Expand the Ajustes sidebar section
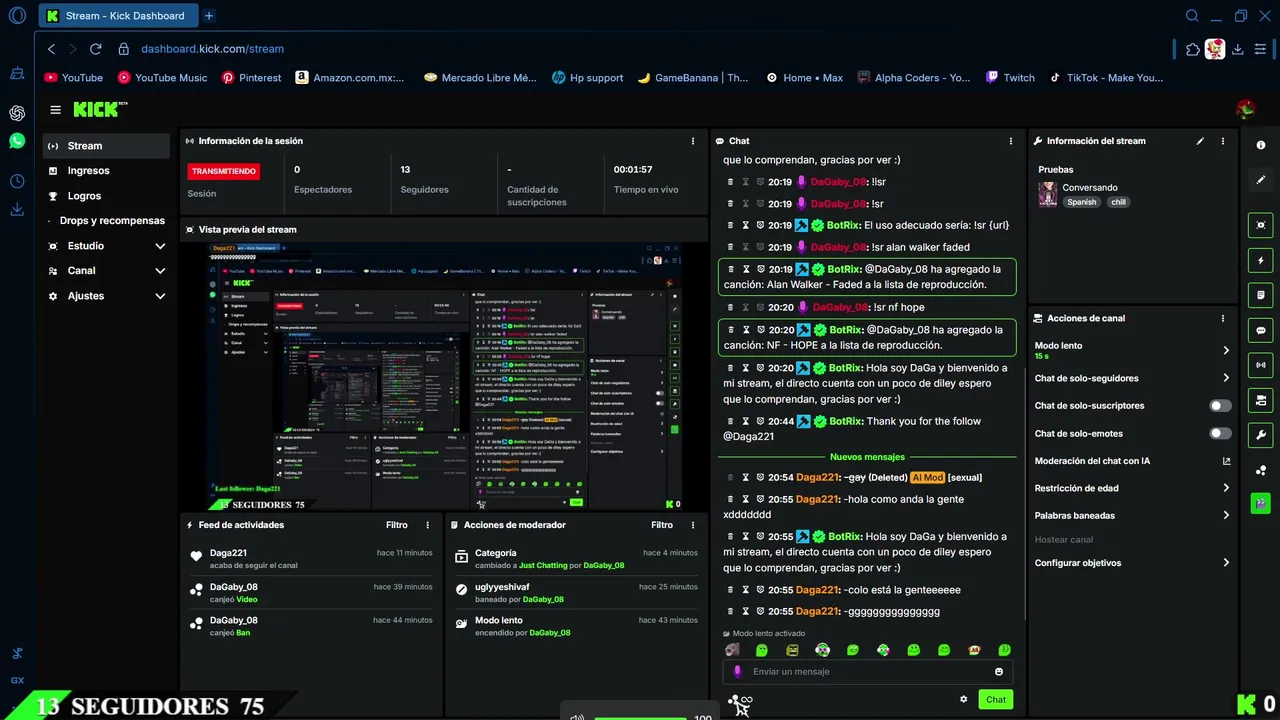The width and height of the screenshot is (1280, 720). (x=160, y=296)
